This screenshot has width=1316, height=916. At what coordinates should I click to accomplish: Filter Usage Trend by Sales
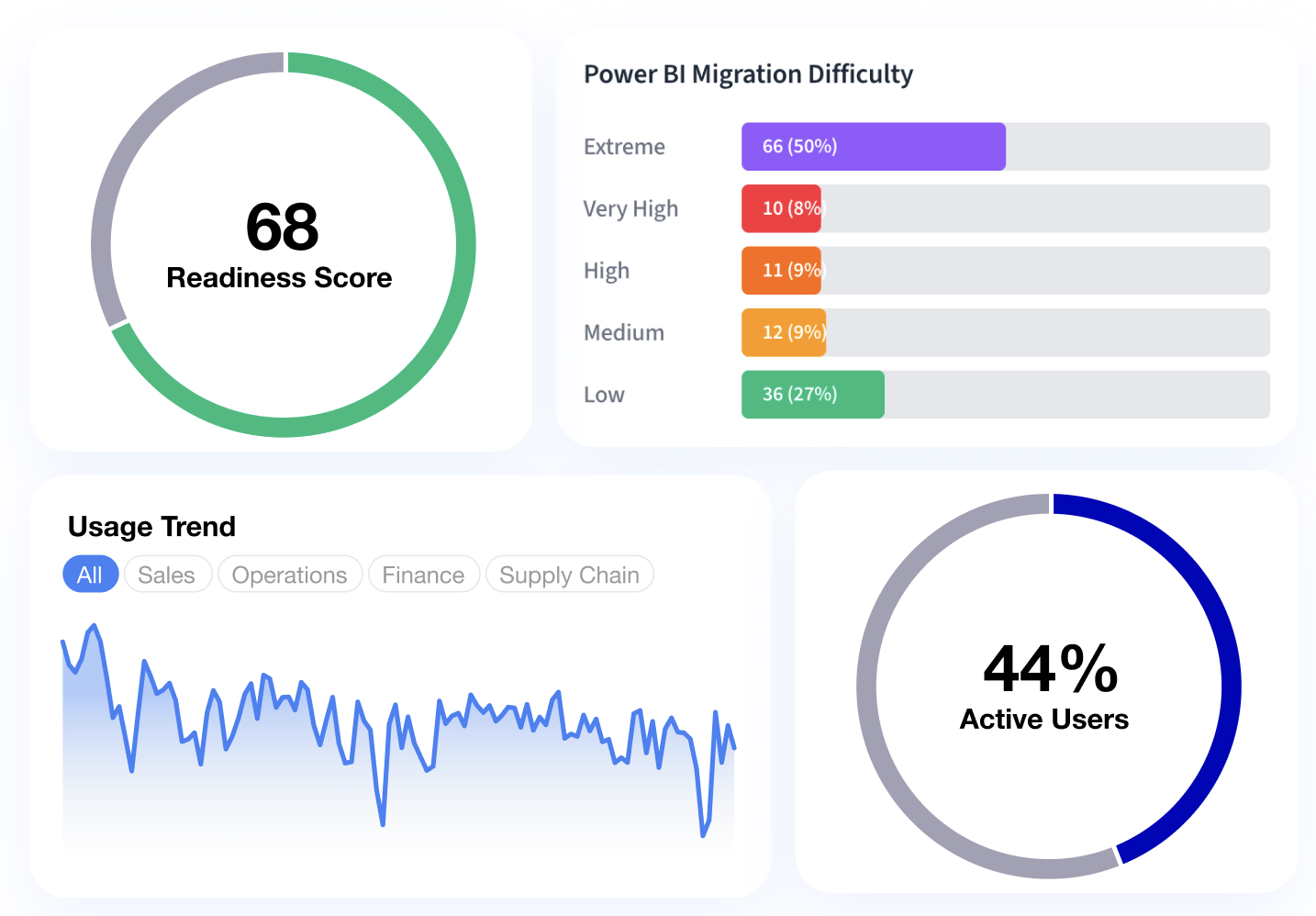tap(167, 575)
